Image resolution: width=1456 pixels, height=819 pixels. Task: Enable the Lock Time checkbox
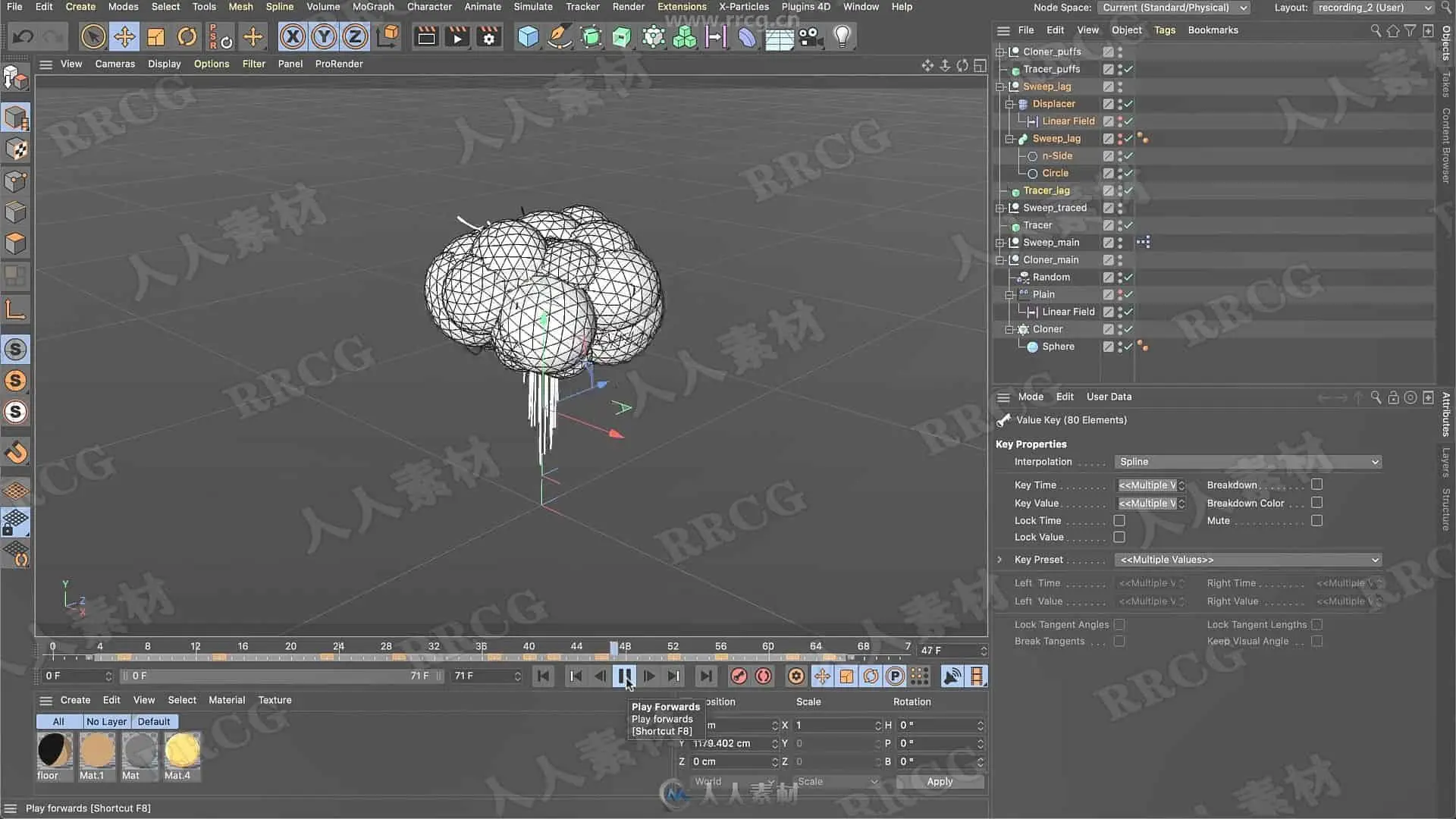tap(1119, 521)
